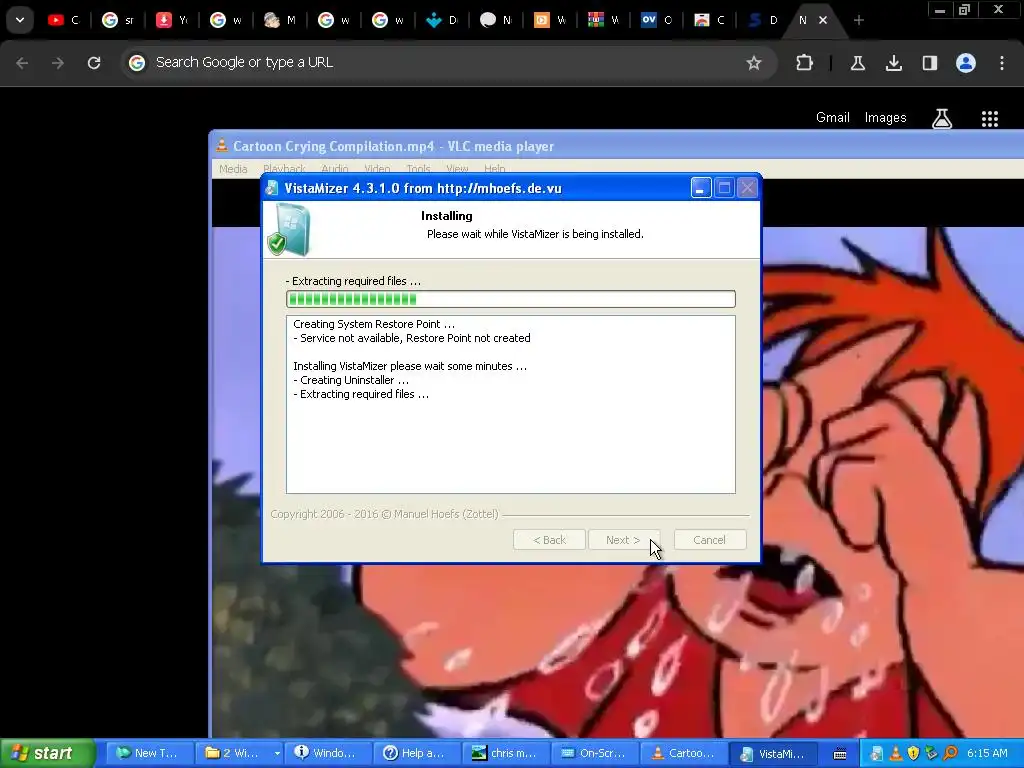Switch to chris m... image taskbar item

(x=505, y=753)
